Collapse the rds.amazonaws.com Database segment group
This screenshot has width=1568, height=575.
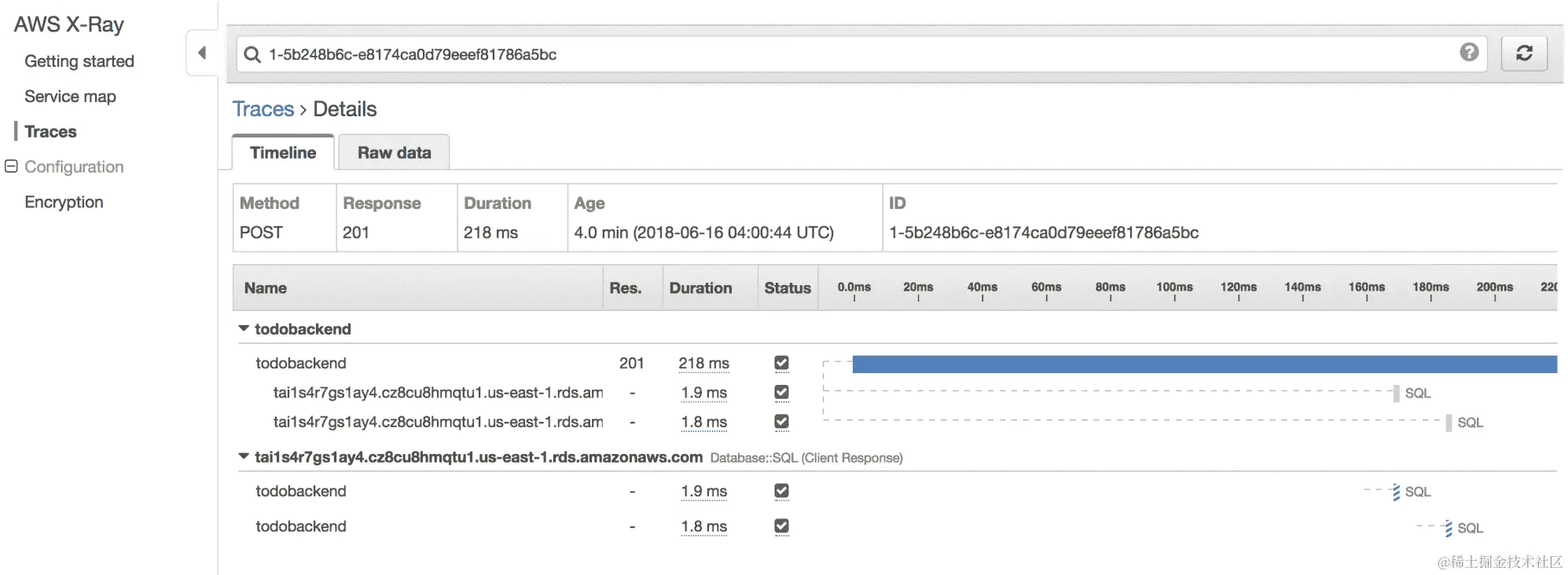coord(244,456)
